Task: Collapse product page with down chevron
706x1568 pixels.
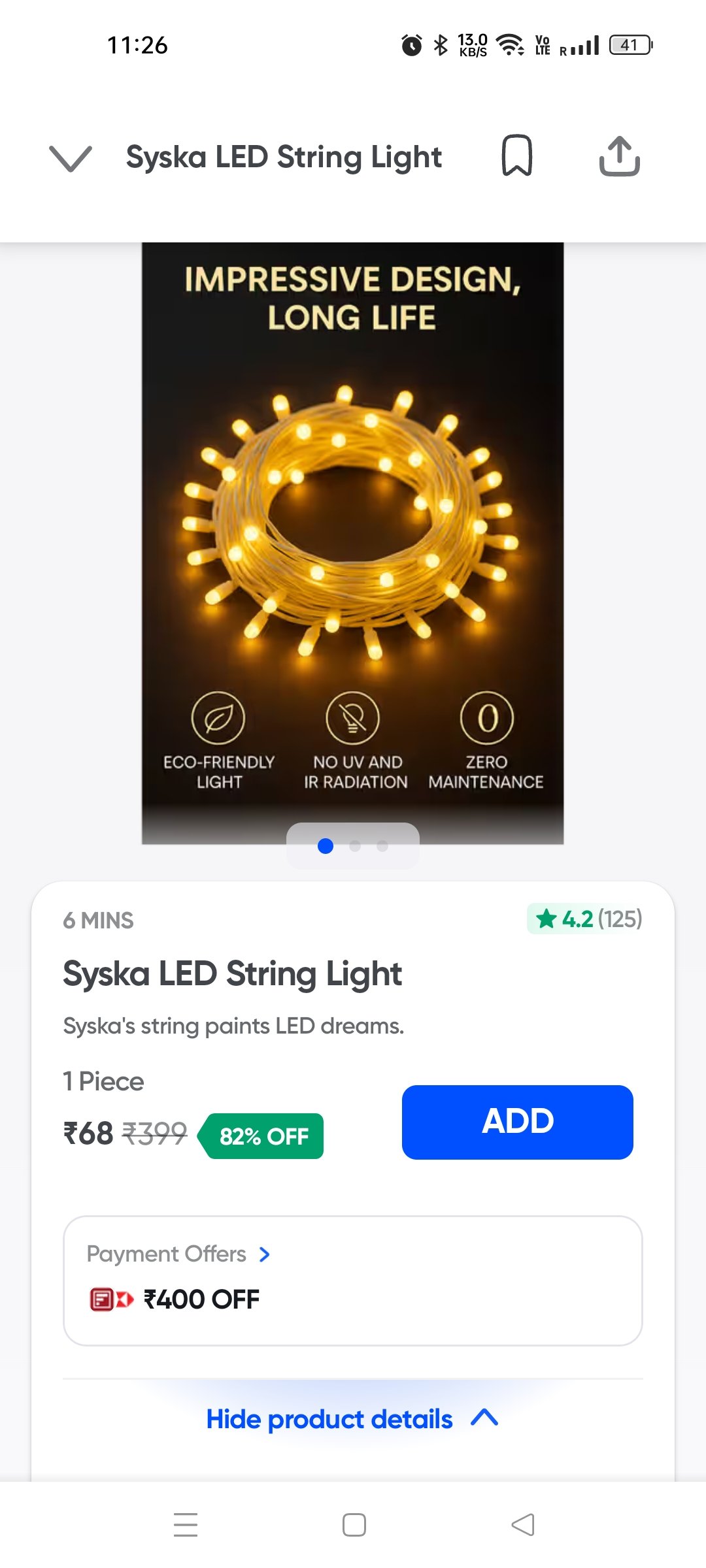Action: point(71,158)
